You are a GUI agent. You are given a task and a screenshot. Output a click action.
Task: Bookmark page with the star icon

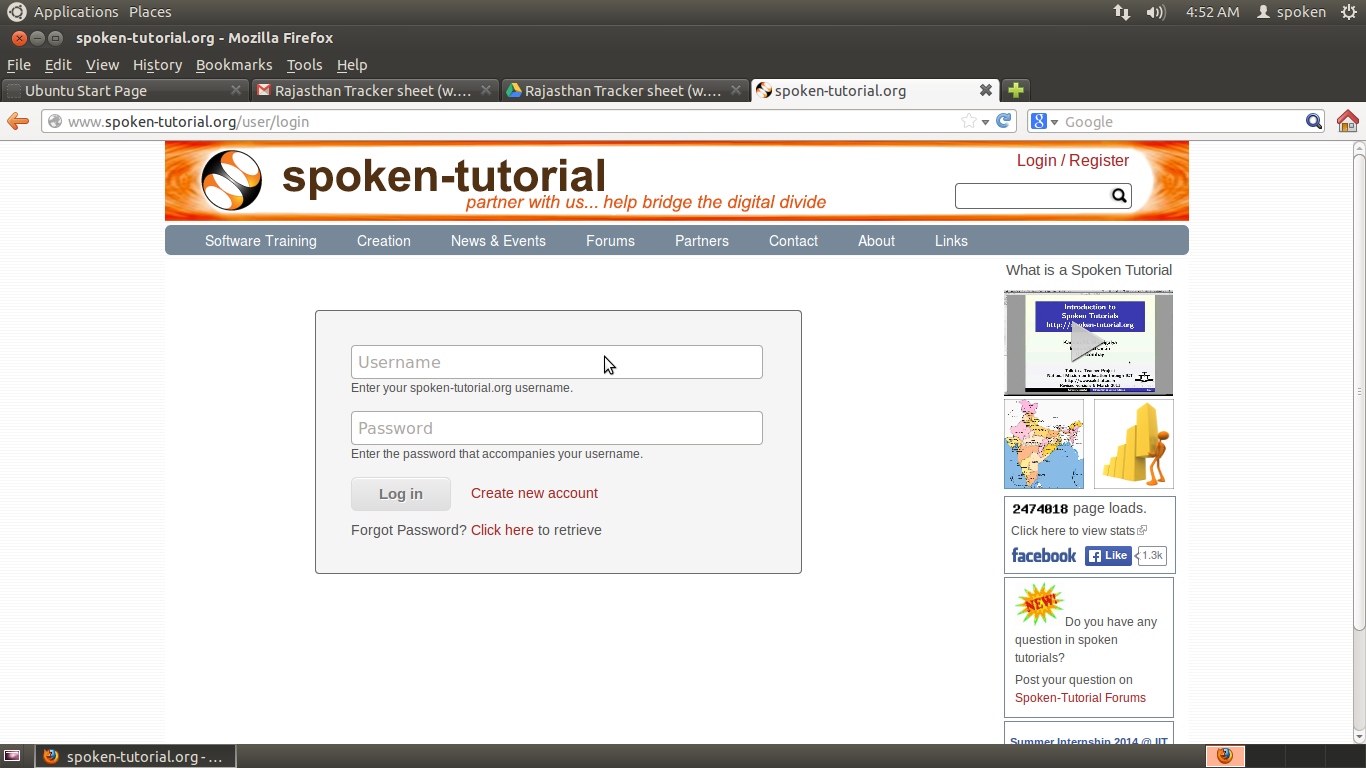(968, 122)
